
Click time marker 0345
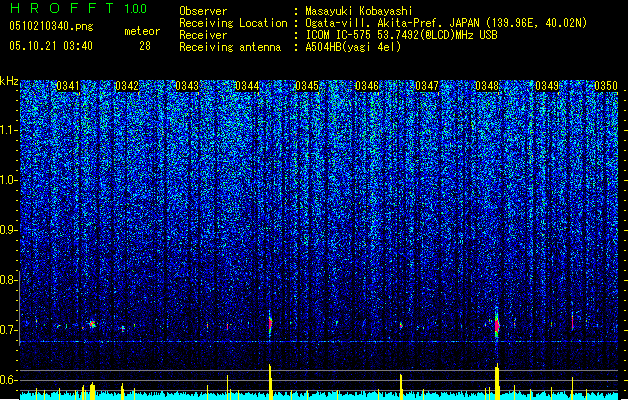[x=307, y=86]
